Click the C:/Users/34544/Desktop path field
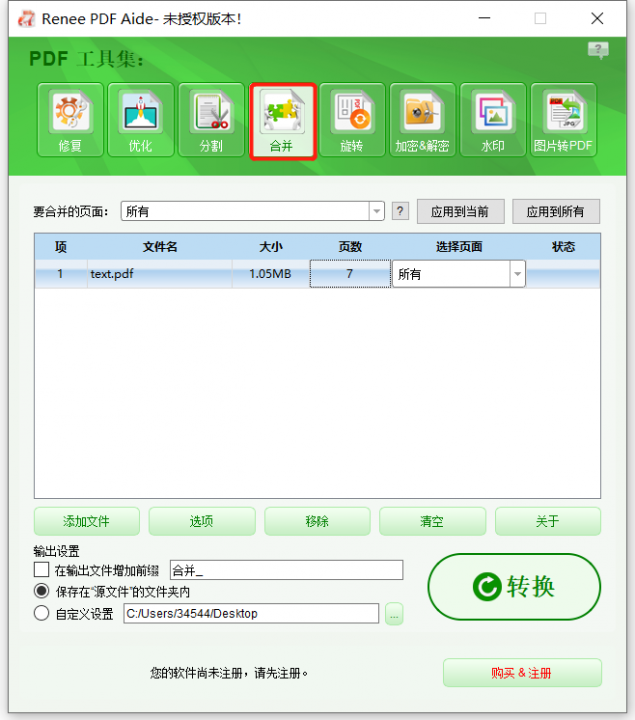The width and height of the screenshot is (635, 720). [x=251, y=613]
